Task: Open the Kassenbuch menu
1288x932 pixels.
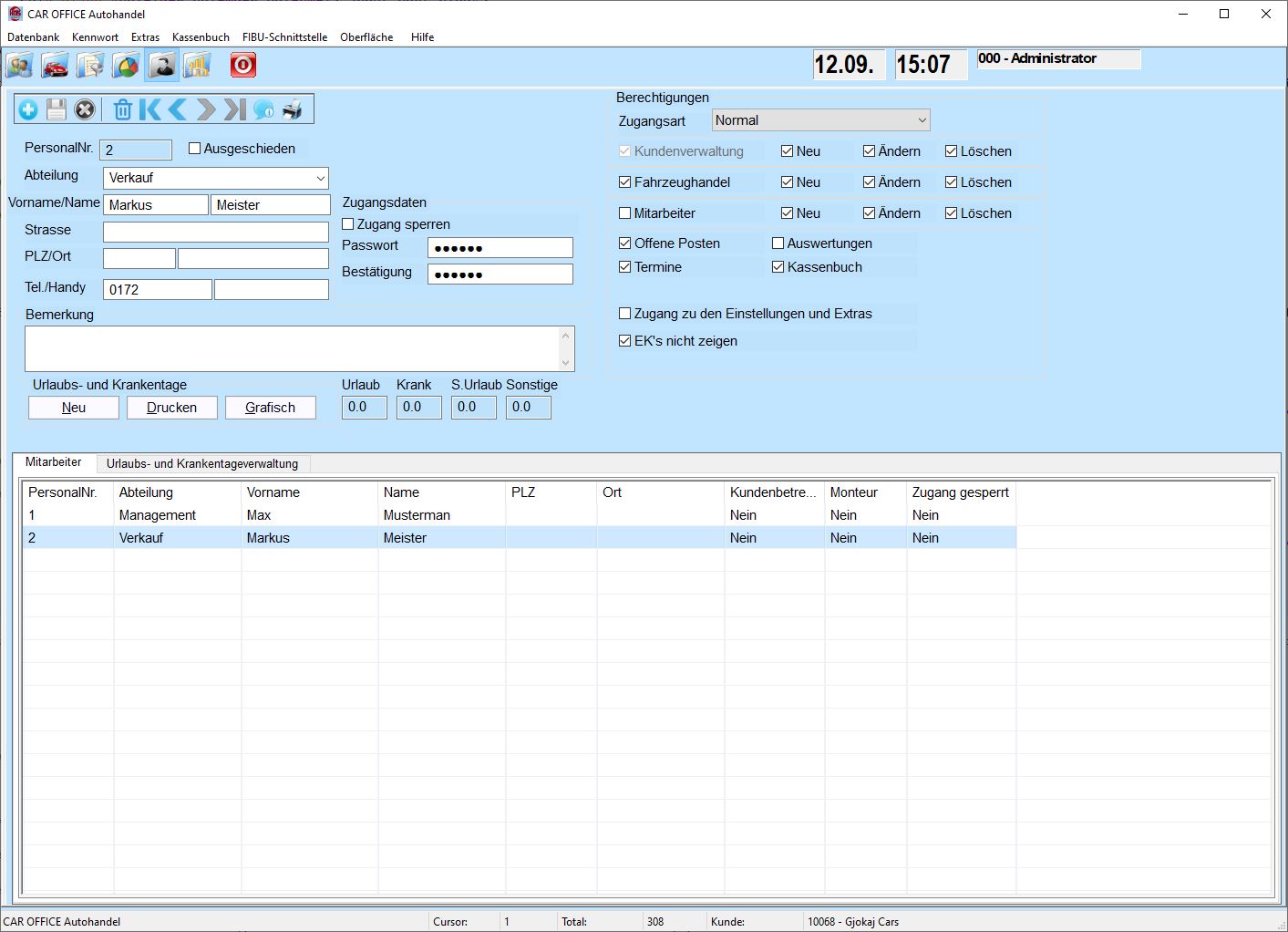Action: pos(201,37)
